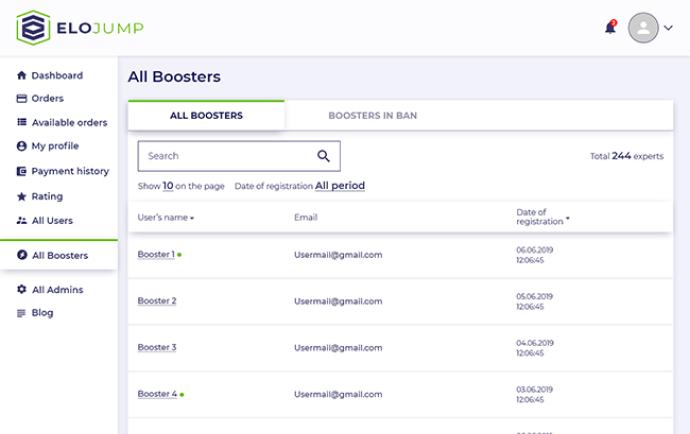Click the search magnifier icon
The height and width of the screenshot is (434, 690).
pyautogui.click(x=323, y=156)
